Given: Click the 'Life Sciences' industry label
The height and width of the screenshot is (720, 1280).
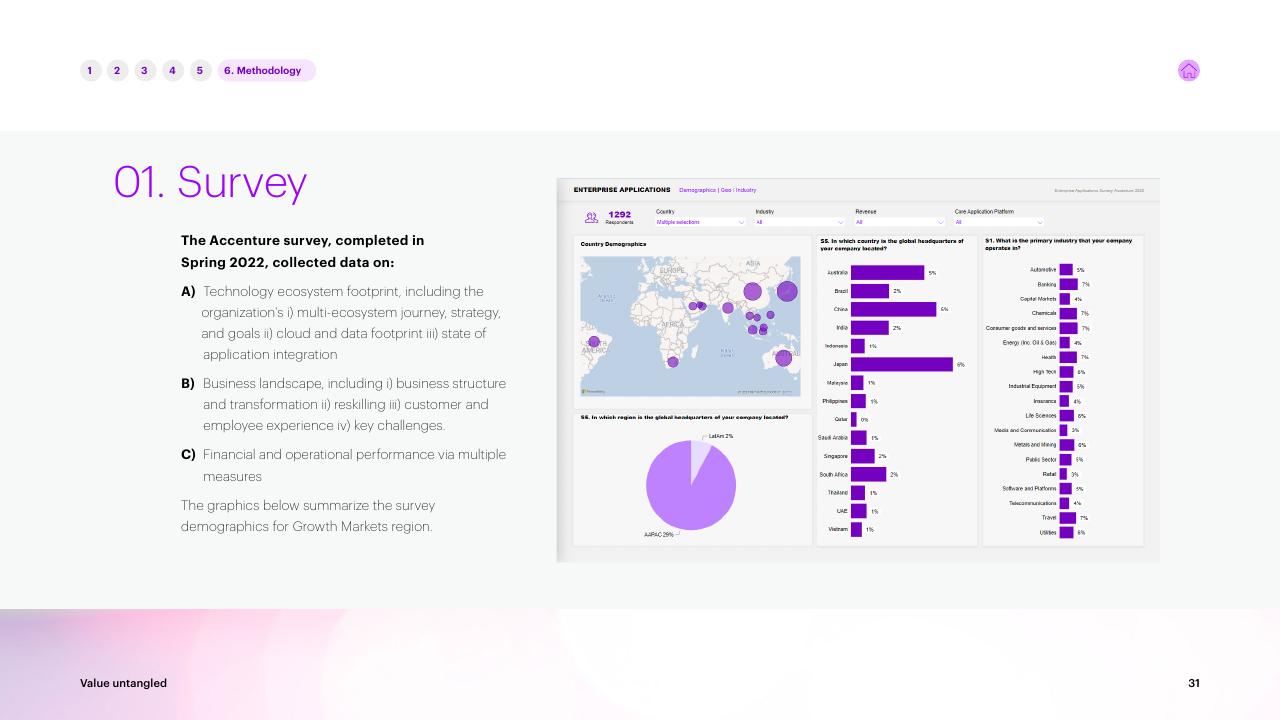Looking at the screenshot, I should pyautogui.click(x=1041, y=416).
